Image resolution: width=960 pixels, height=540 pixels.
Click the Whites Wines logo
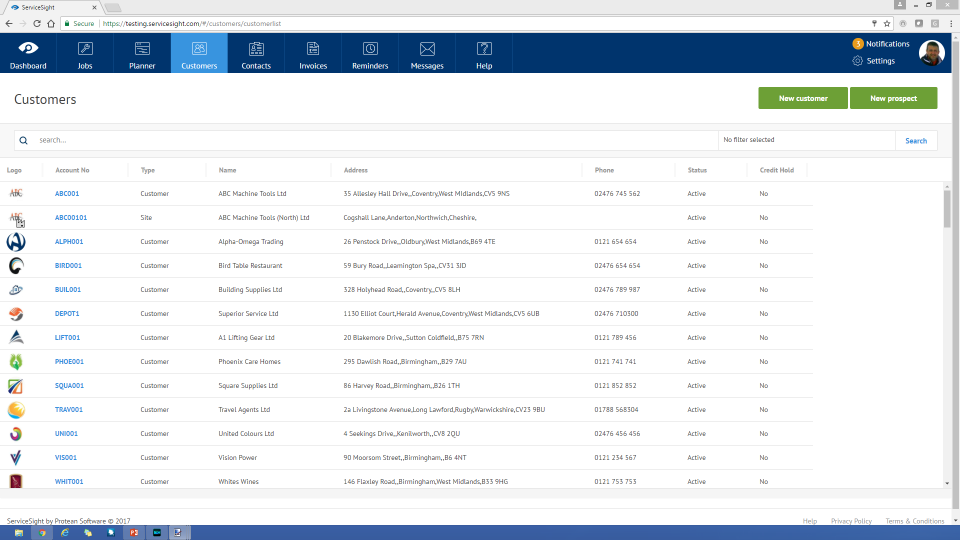pos(16,481)
